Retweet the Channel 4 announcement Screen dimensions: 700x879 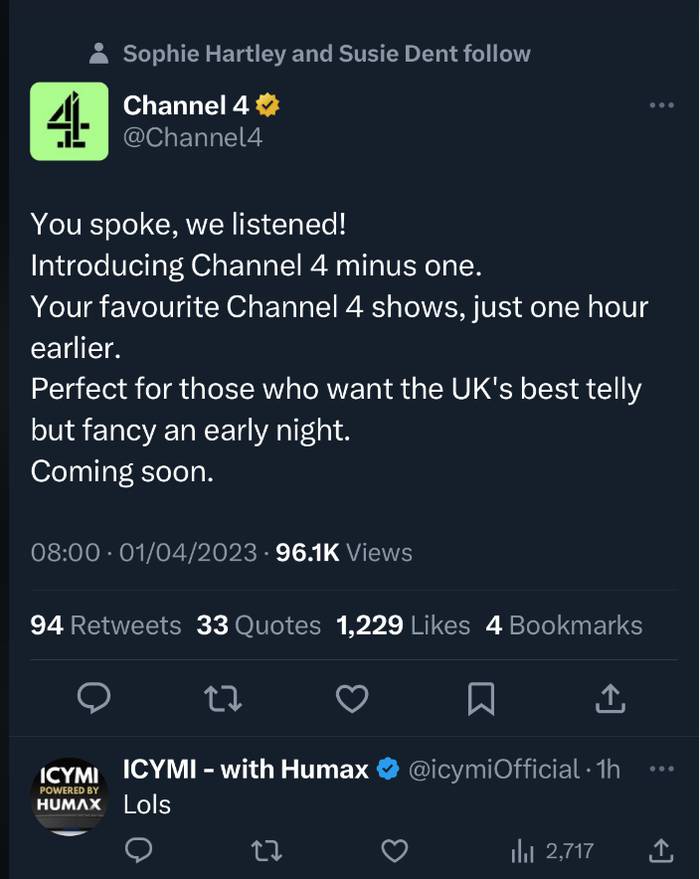point(223,699)
